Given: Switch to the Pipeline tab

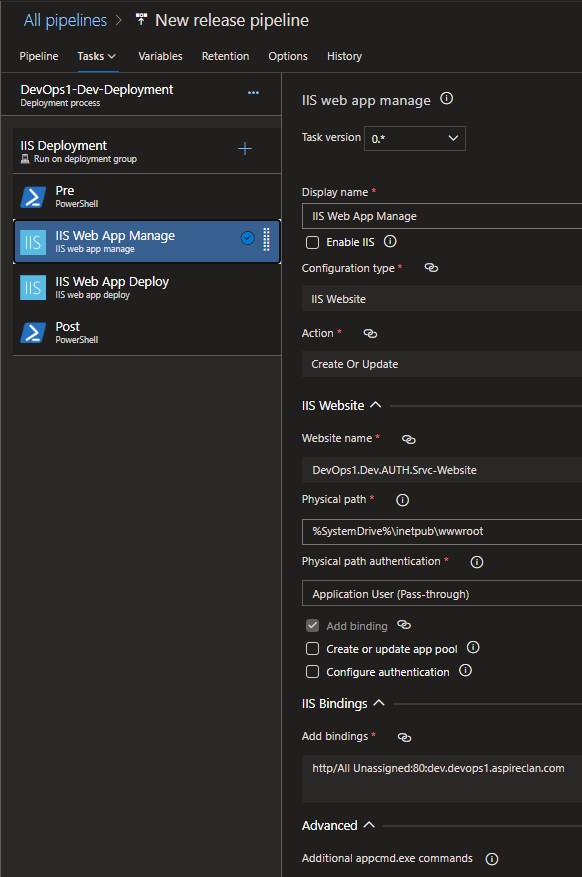Looking at the screenshot, I should (x=39, y=56).
